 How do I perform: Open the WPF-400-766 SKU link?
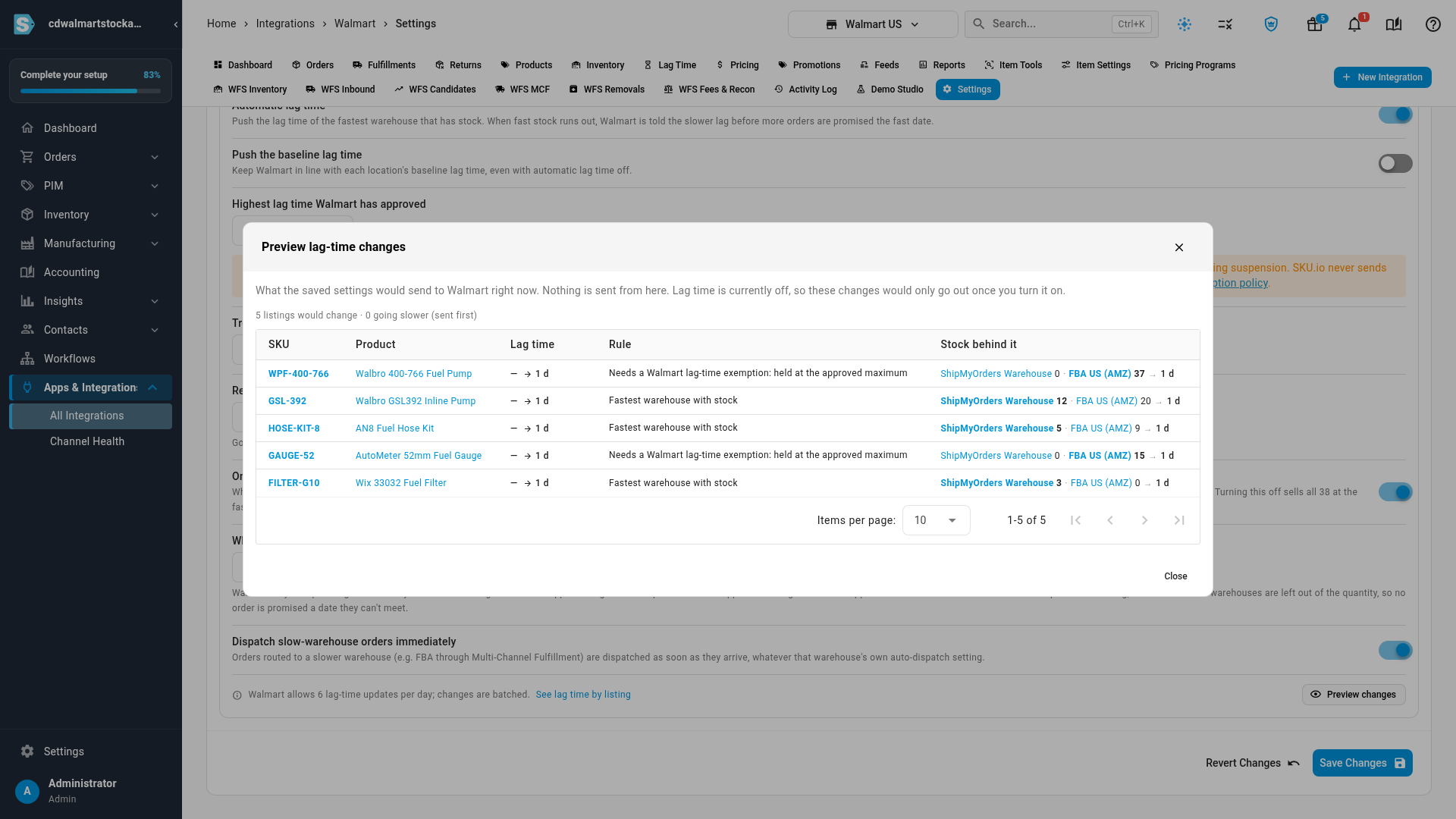coord(299,374)
